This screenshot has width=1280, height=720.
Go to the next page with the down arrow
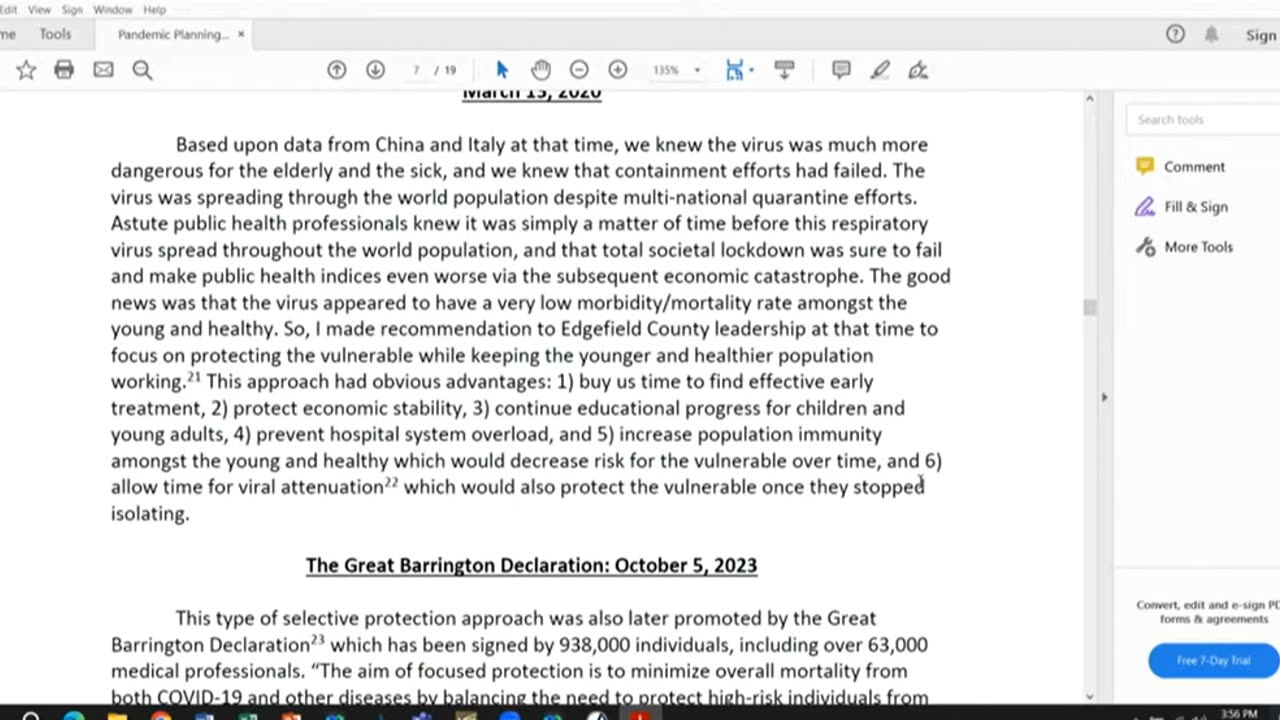tap(375, 70)
